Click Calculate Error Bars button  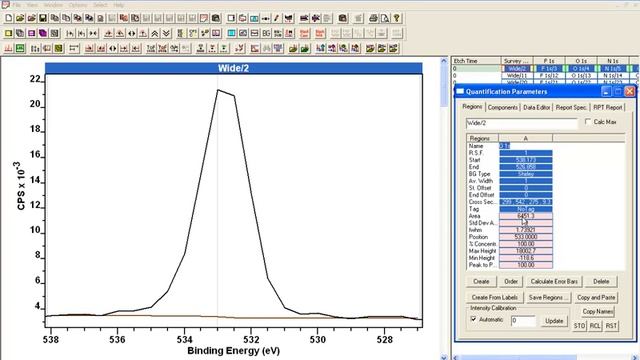[554, 281]
